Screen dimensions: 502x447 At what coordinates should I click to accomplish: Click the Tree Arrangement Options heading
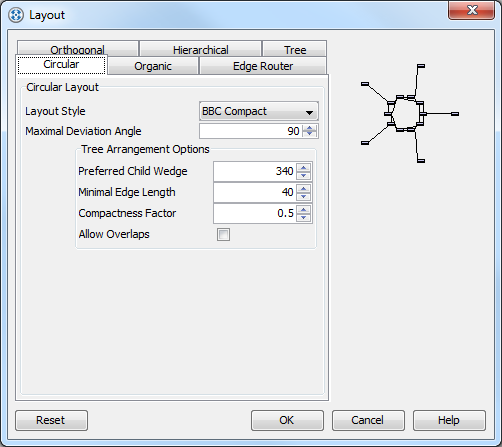[x=145, y=149]
